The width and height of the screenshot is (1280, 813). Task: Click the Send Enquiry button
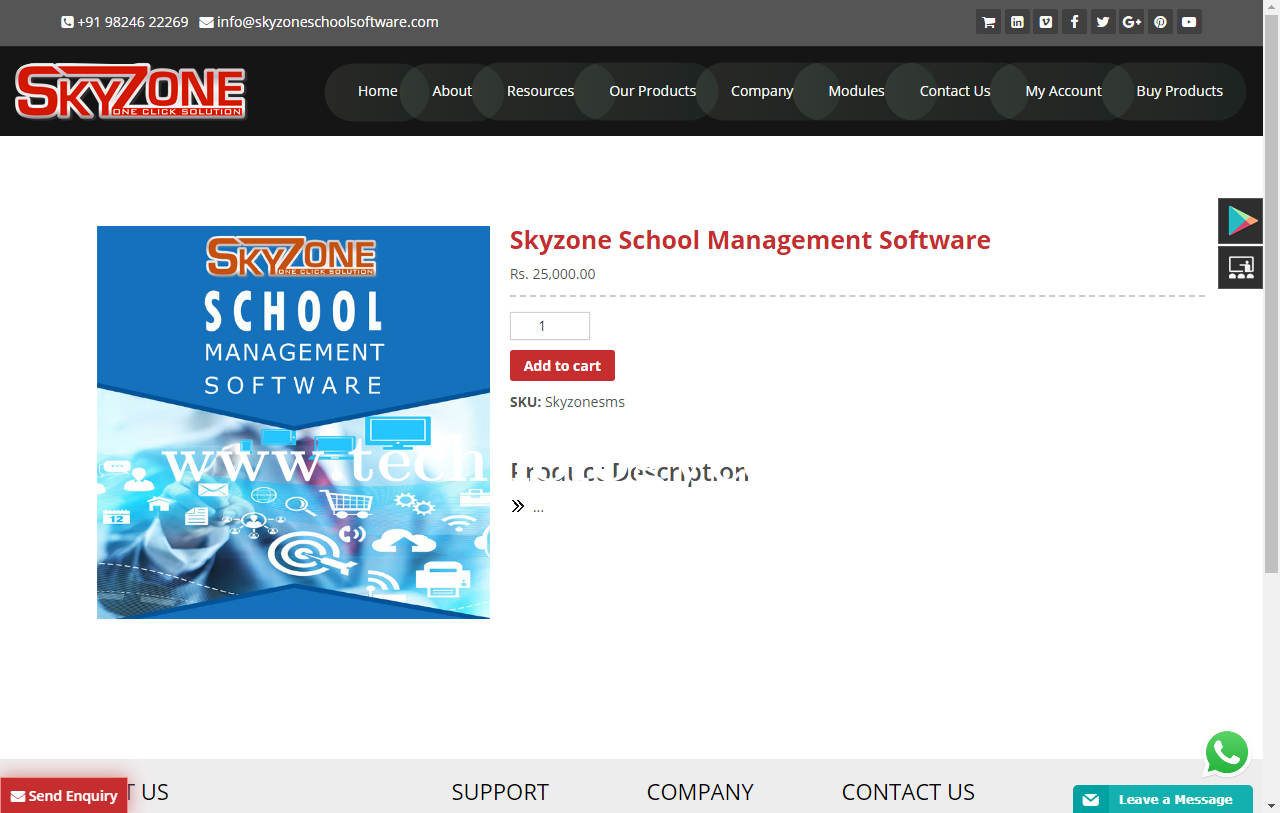[64, 795]
